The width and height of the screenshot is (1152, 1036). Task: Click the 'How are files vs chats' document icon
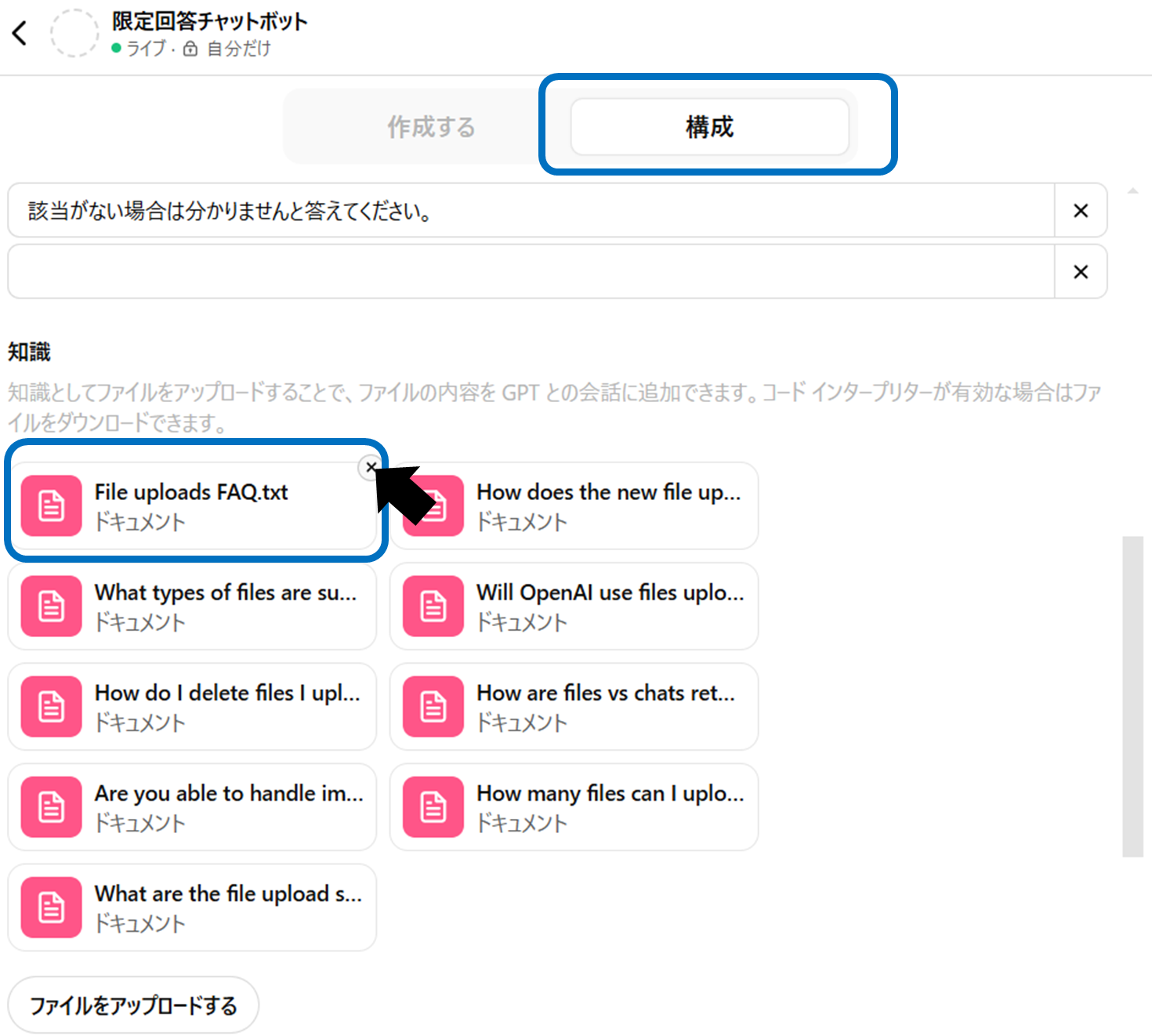[433, 707]
